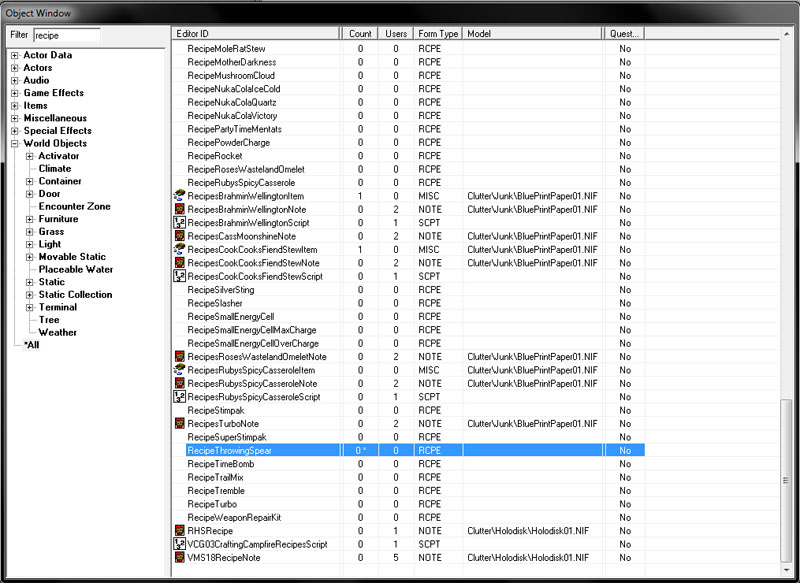
Task: Click the note icon beside RecipesCookCooksFiendStewNote
Action: coord(179,263)
